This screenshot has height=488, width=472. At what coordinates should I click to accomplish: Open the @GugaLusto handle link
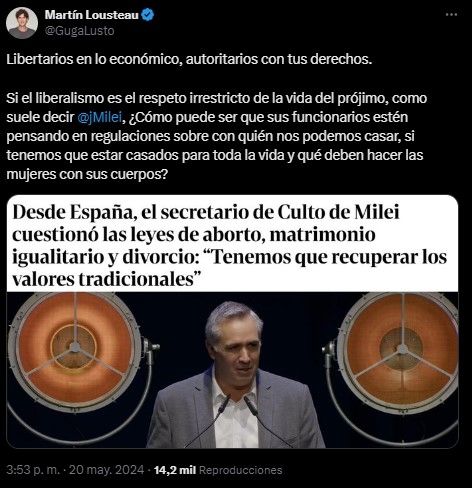point(80,31)
